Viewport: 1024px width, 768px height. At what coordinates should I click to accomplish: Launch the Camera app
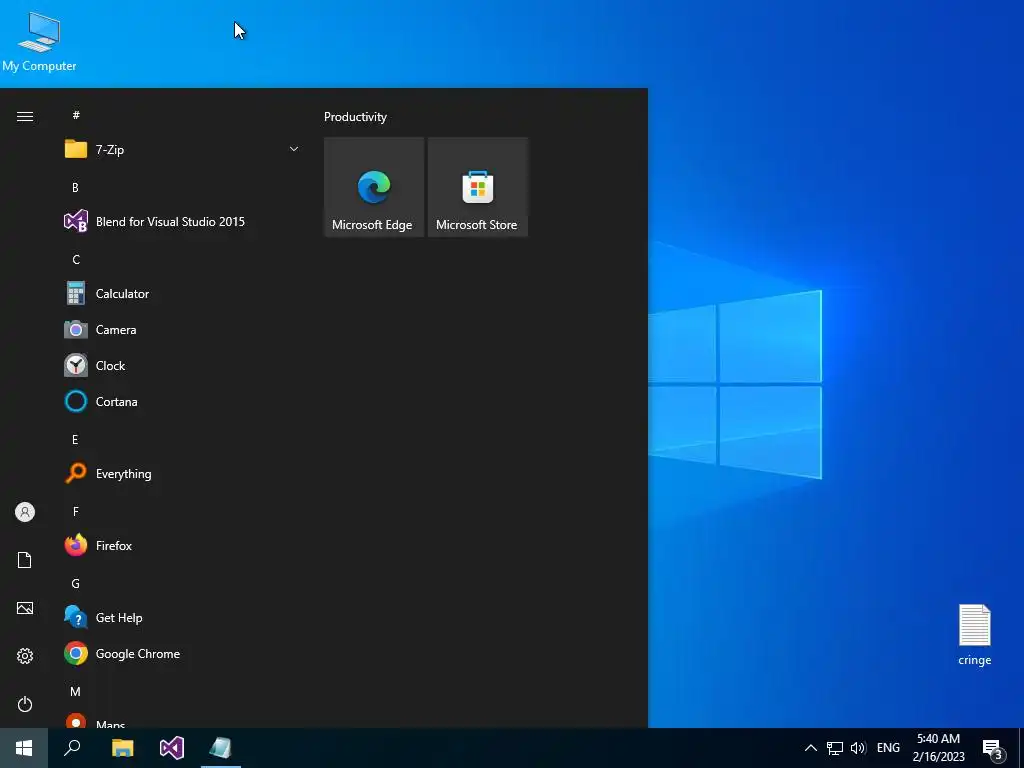click(183, 330)
